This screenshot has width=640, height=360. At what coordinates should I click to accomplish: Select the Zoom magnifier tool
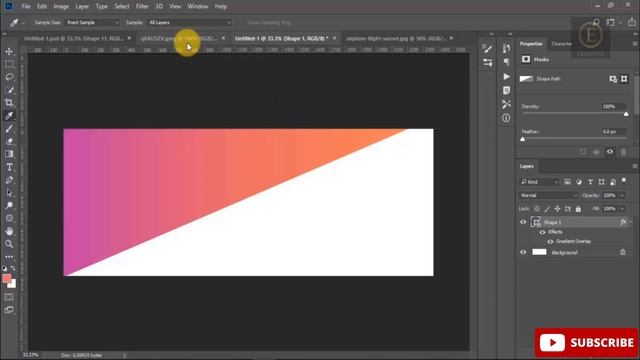[9, 244]
